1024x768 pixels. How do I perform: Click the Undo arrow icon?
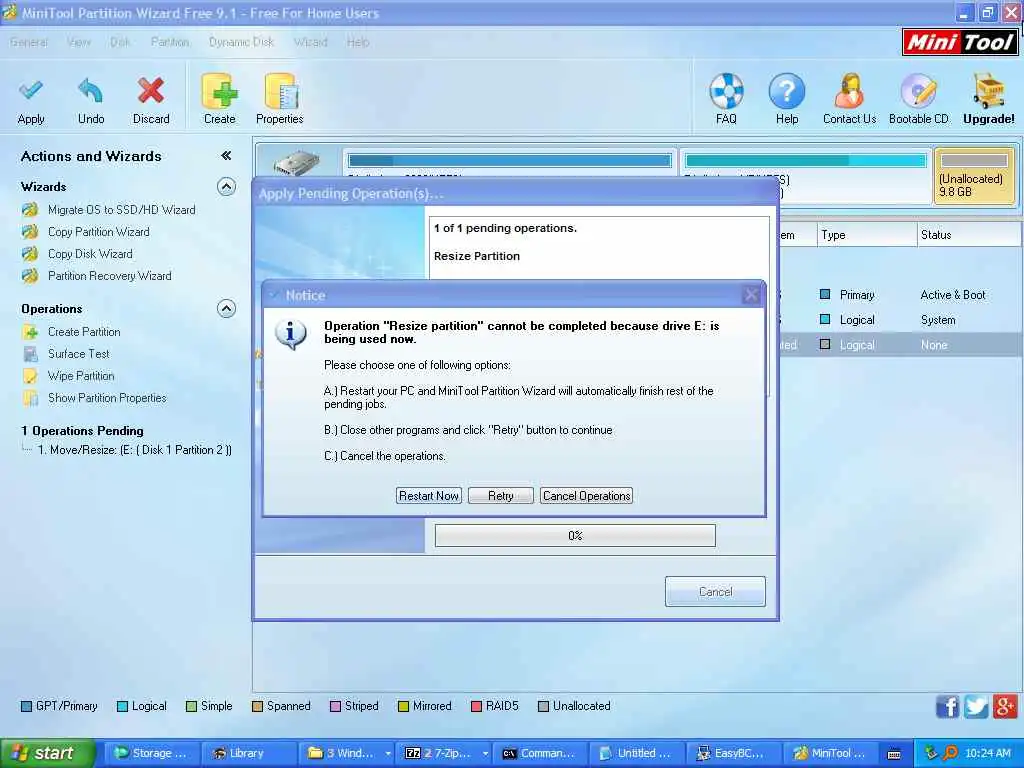pos(90,92)
